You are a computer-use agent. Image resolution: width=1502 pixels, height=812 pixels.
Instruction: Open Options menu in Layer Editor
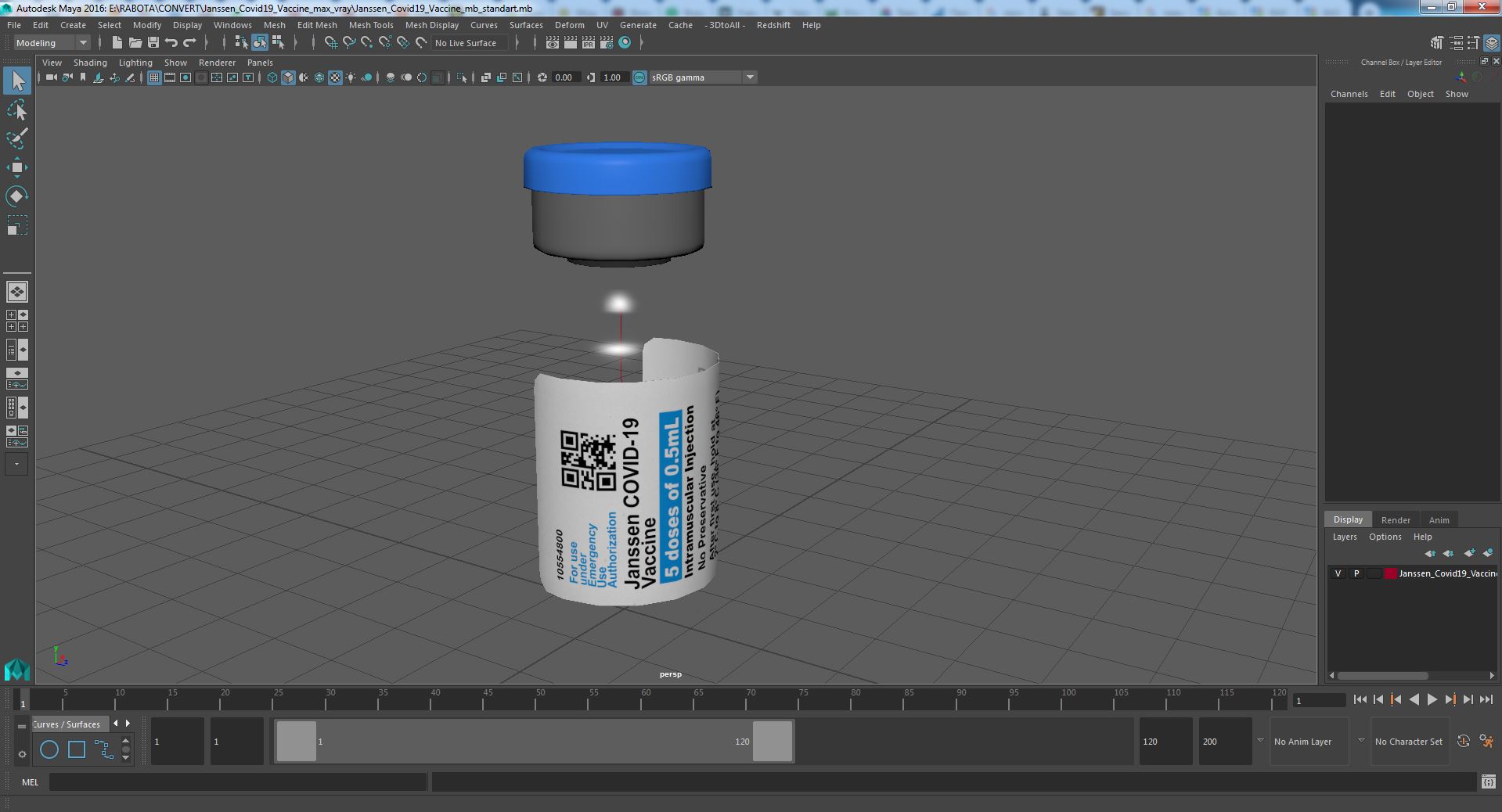click(1385, 537)
